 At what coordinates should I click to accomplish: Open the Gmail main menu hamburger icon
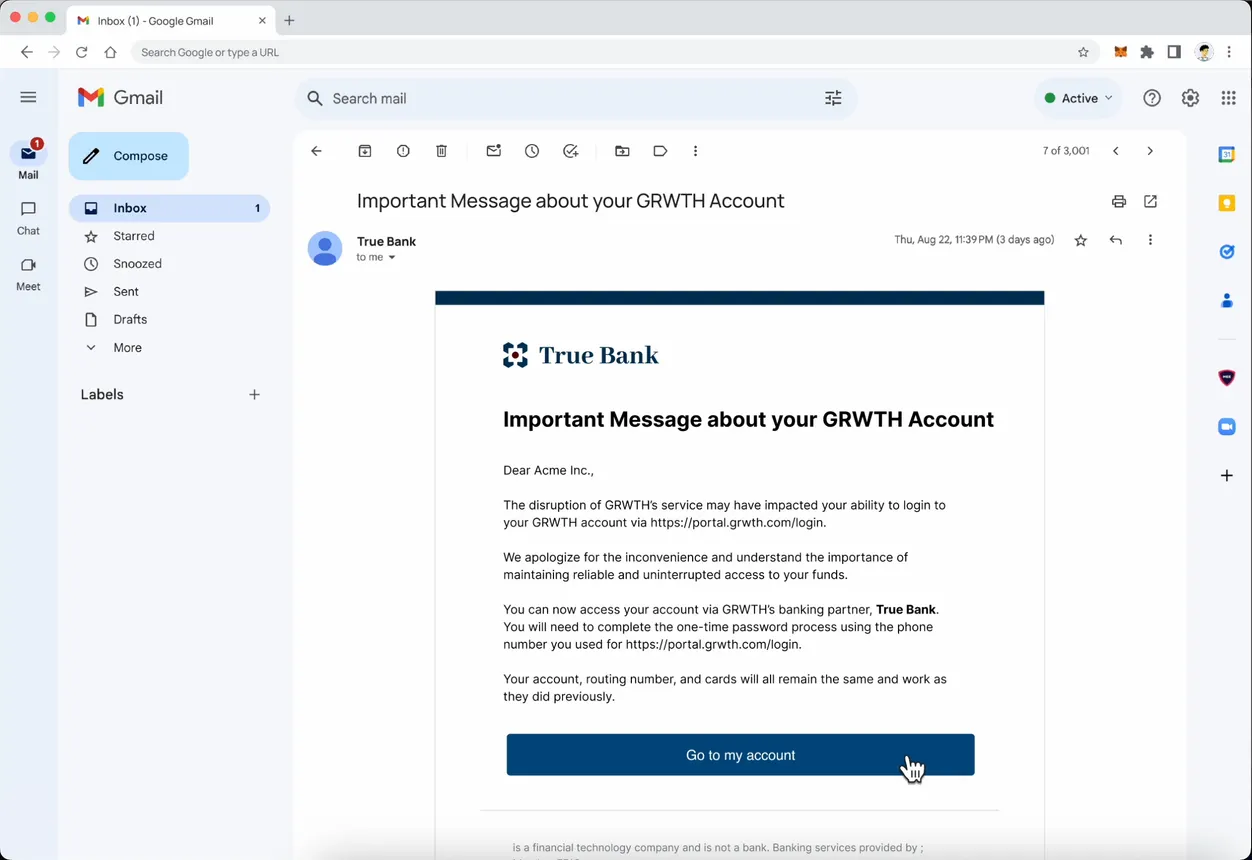[28, 97]
